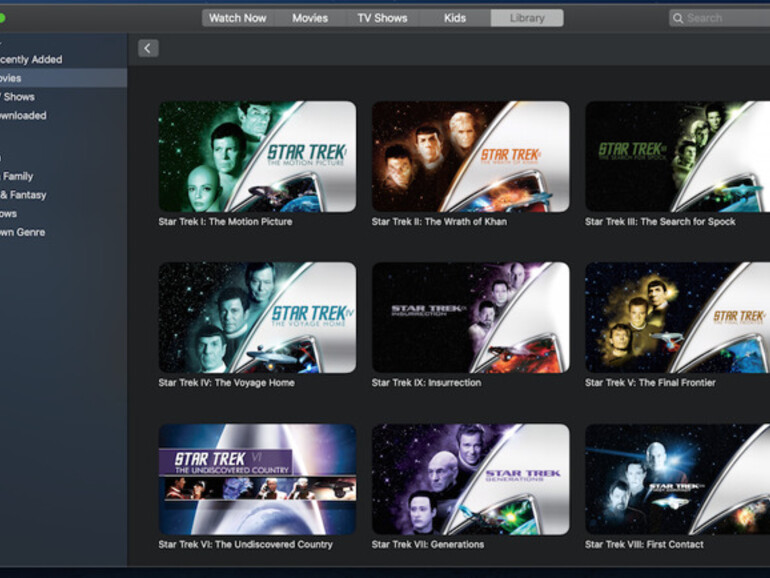Switch to the Kids tab
The height and width of the screenshot is (578, 770).
tap(455, 18)
